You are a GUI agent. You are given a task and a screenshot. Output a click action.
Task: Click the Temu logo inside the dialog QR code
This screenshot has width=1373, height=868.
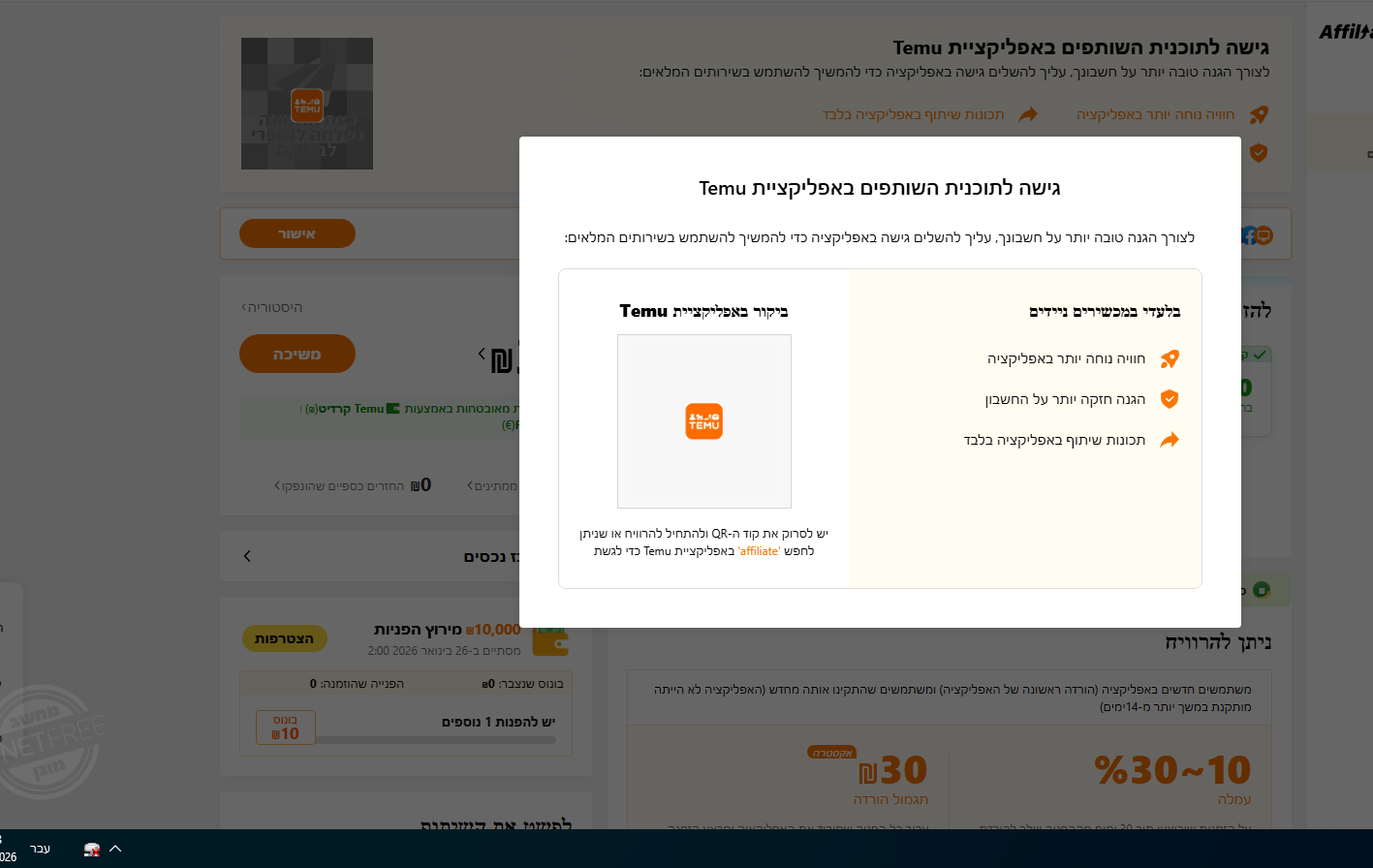(703, 421)
